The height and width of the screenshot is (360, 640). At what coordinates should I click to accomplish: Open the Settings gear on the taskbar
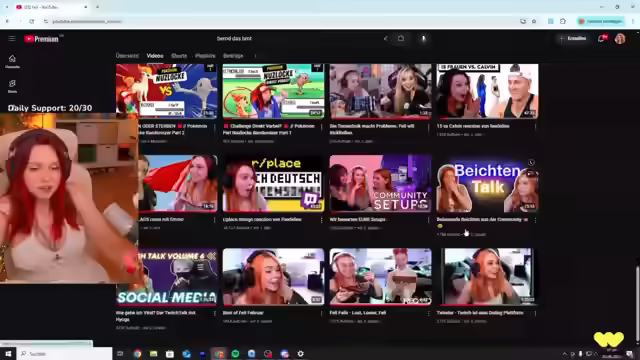coord(300,354)
